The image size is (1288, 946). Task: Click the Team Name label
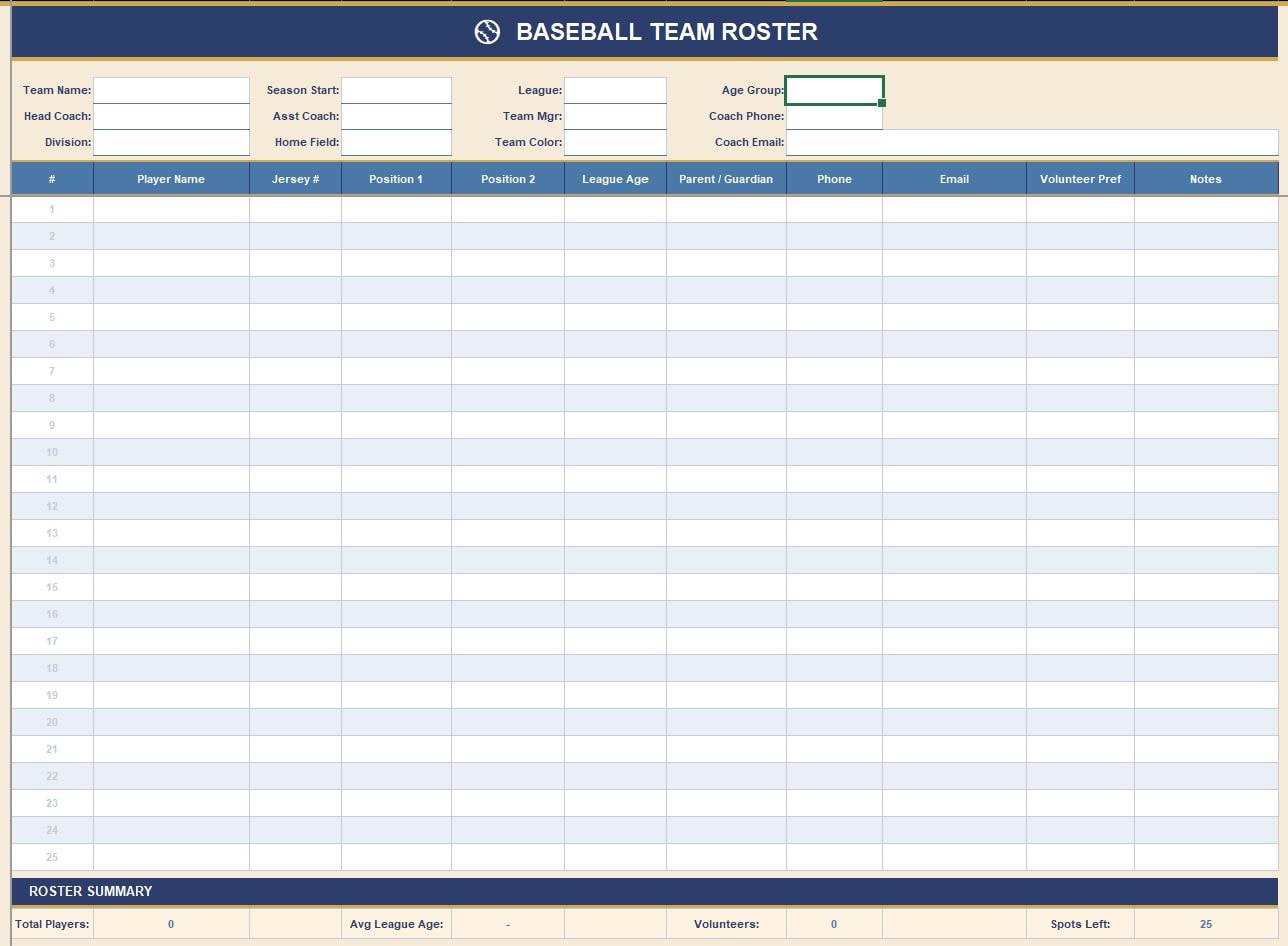coord(57,90)
